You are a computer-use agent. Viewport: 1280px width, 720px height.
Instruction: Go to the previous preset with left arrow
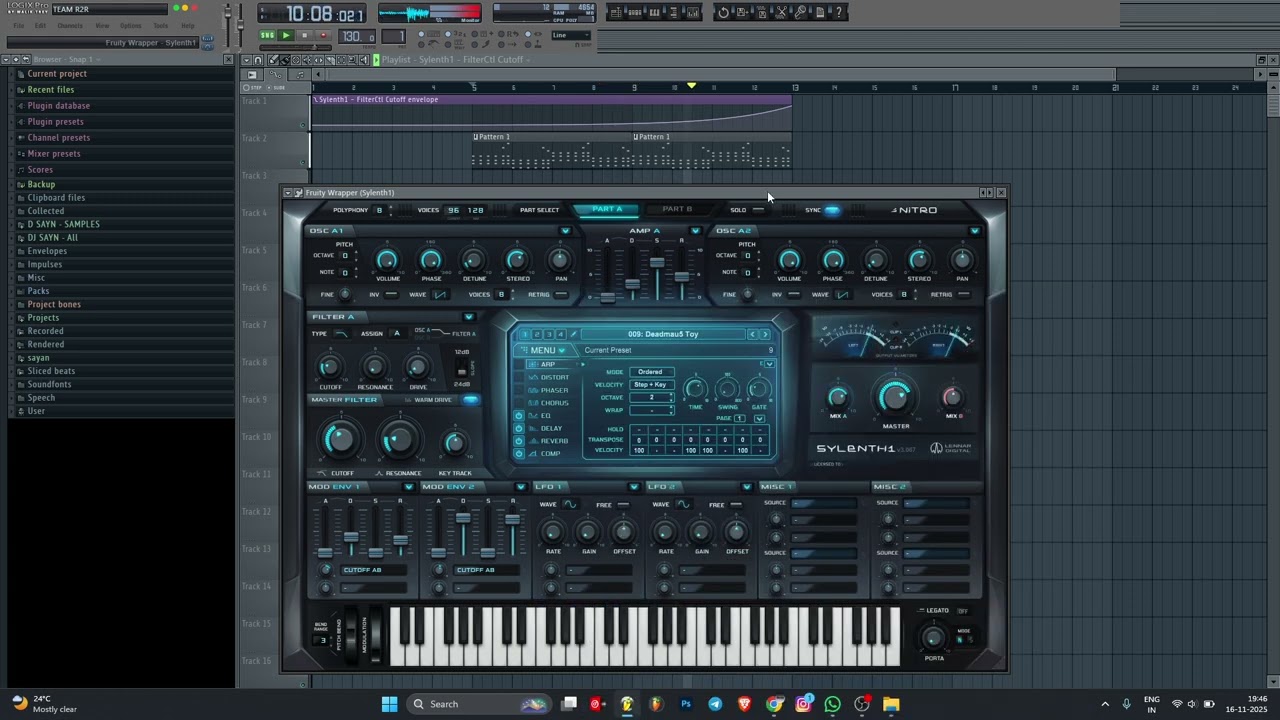coord(753,334)
